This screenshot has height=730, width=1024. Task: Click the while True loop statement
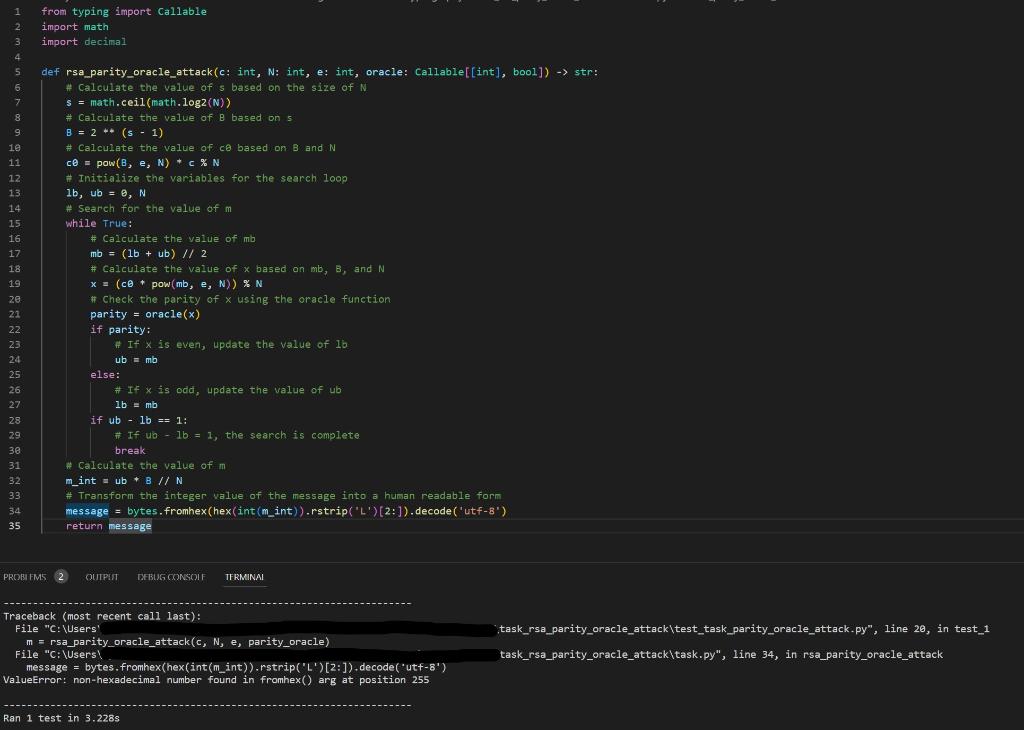(90, 223)
